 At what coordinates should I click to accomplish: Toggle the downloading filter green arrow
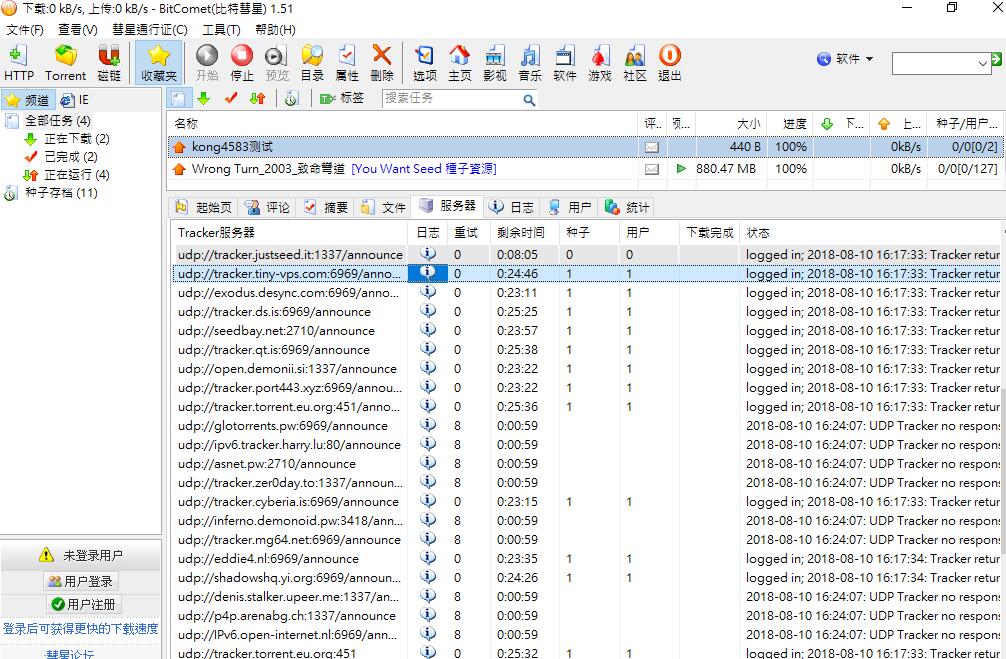[x=204, y=98]
